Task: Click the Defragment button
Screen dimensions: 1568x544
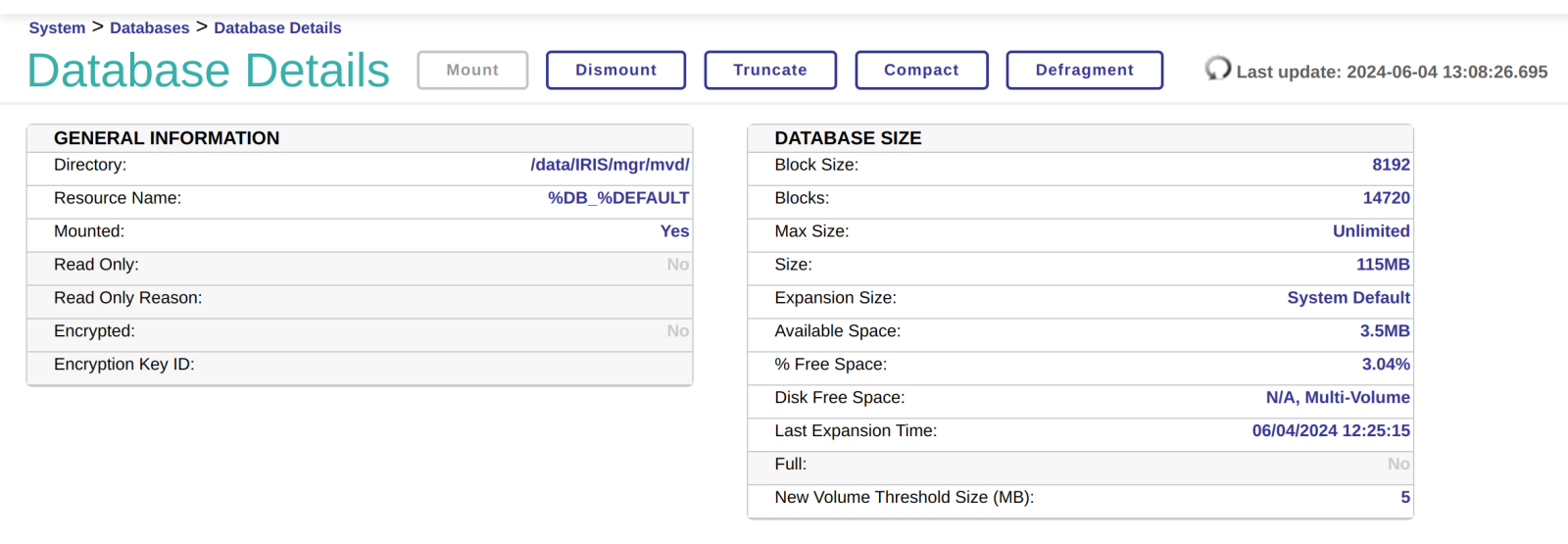Action: pos(1084,71)
